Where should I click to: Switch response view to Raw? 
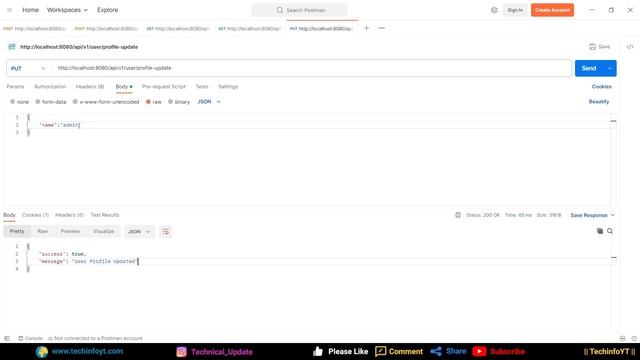(x=42, y=231)
